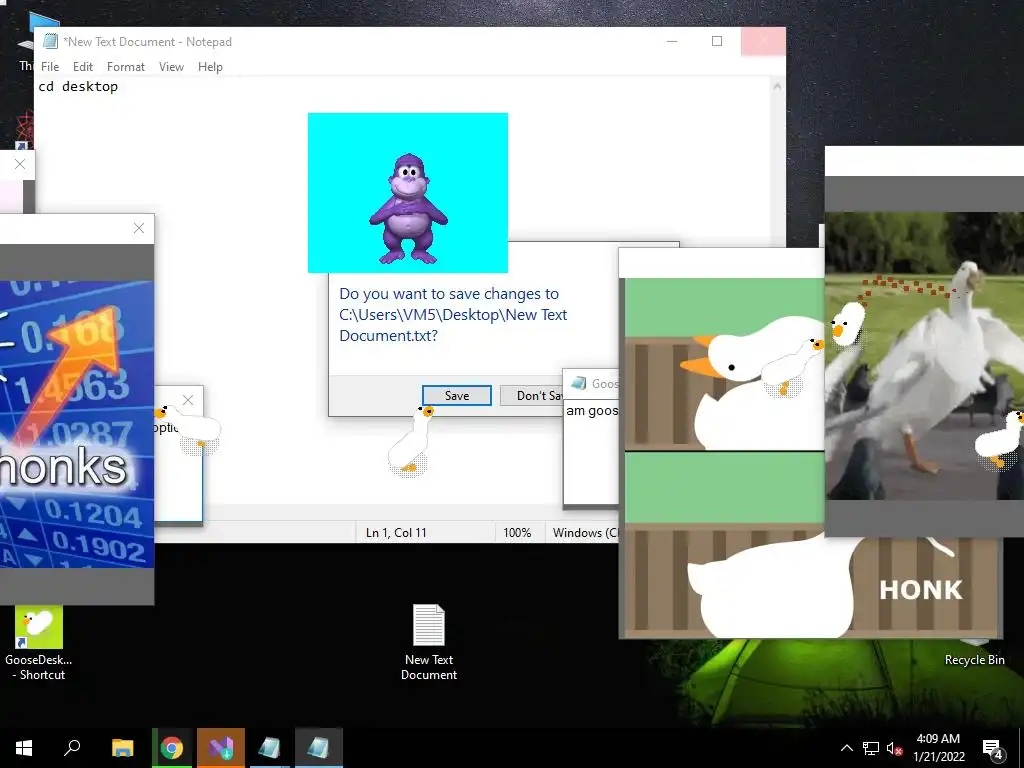Select the GooseDesktop Shortcut desktop icon
Viewport: 1024px width, 768px height.
[39, 643]
